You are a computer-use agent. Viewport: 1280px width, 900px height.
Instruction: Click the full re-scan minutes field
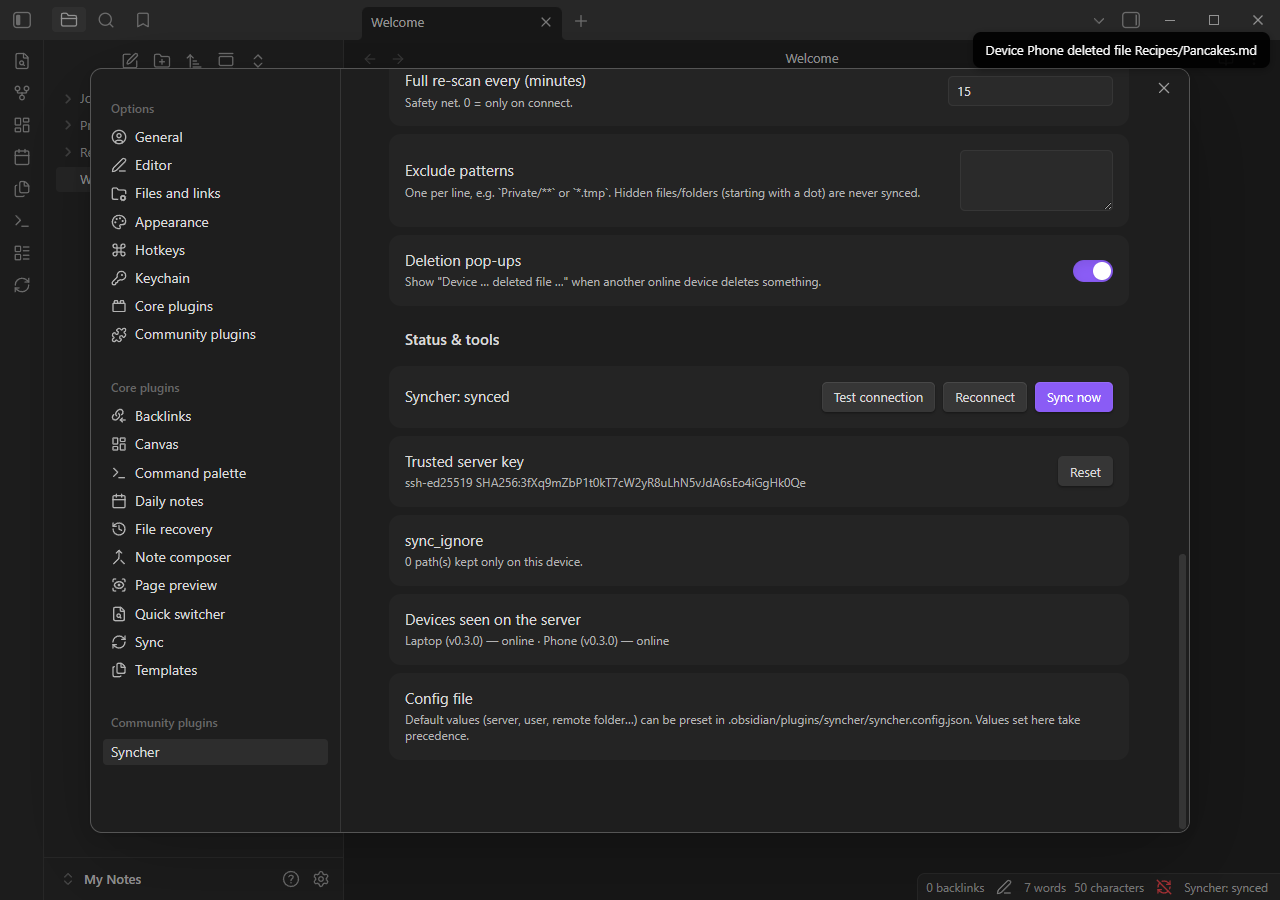pyautogui.click(x=1030, y=91)
